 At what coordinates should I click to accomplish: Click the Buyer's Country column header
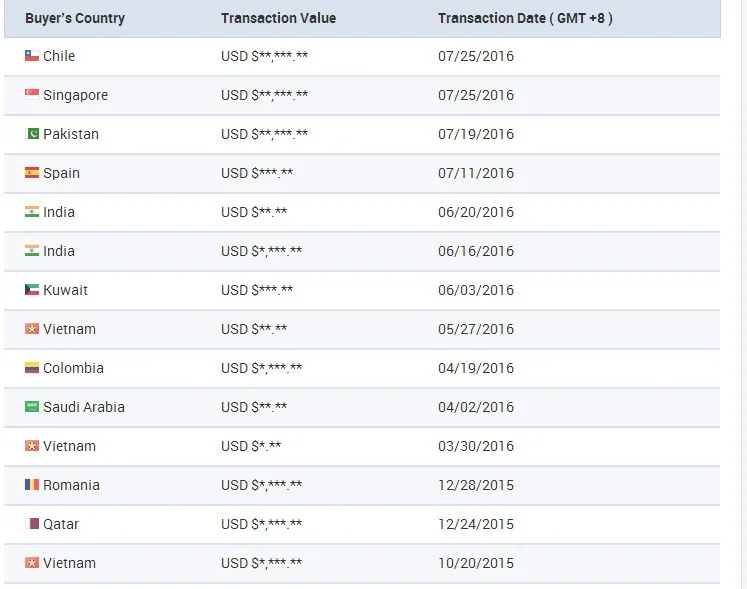click(x=75, y=18)
